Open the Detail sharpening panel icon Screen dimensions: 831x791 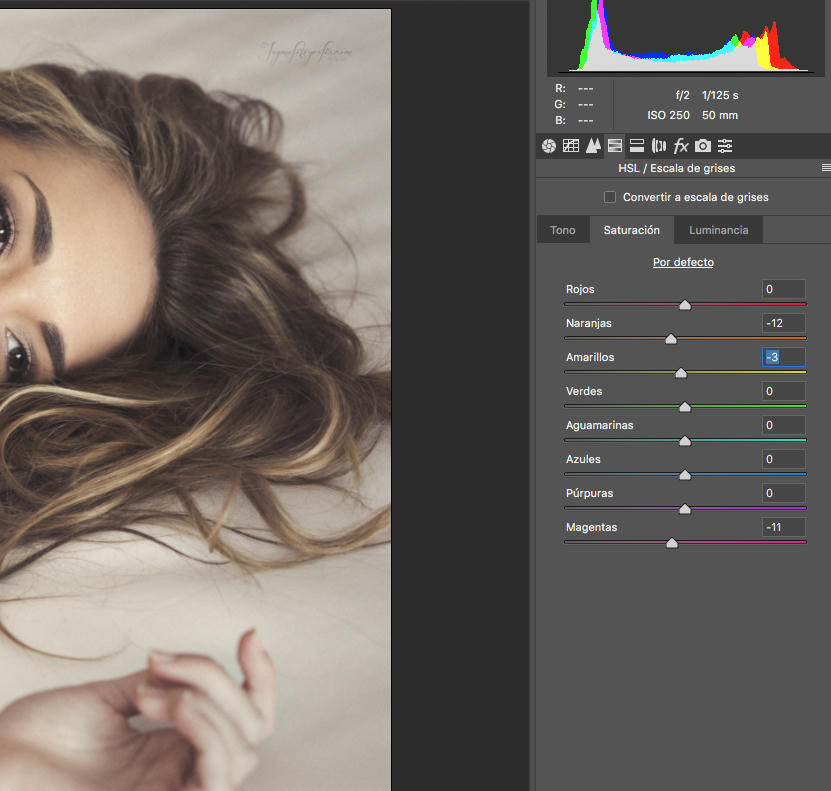coord(593,146)
